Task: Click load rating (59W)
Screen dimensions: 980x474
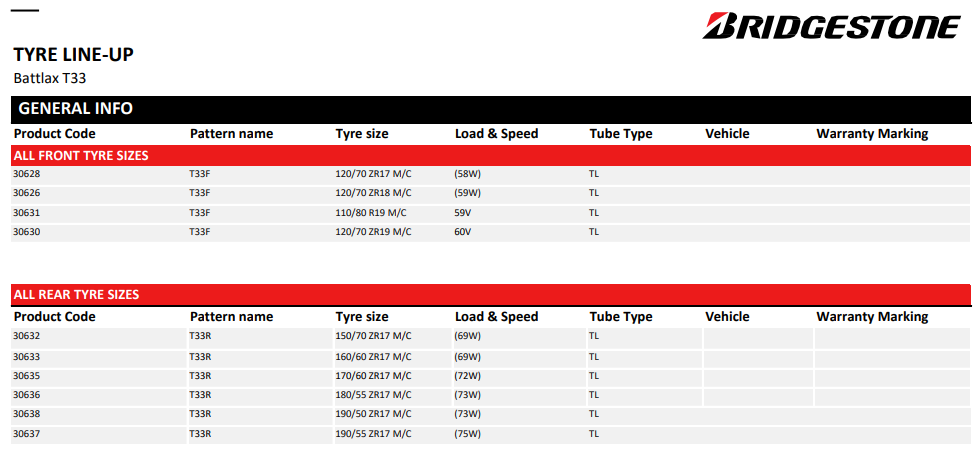Action: click(x=468, y=193)
